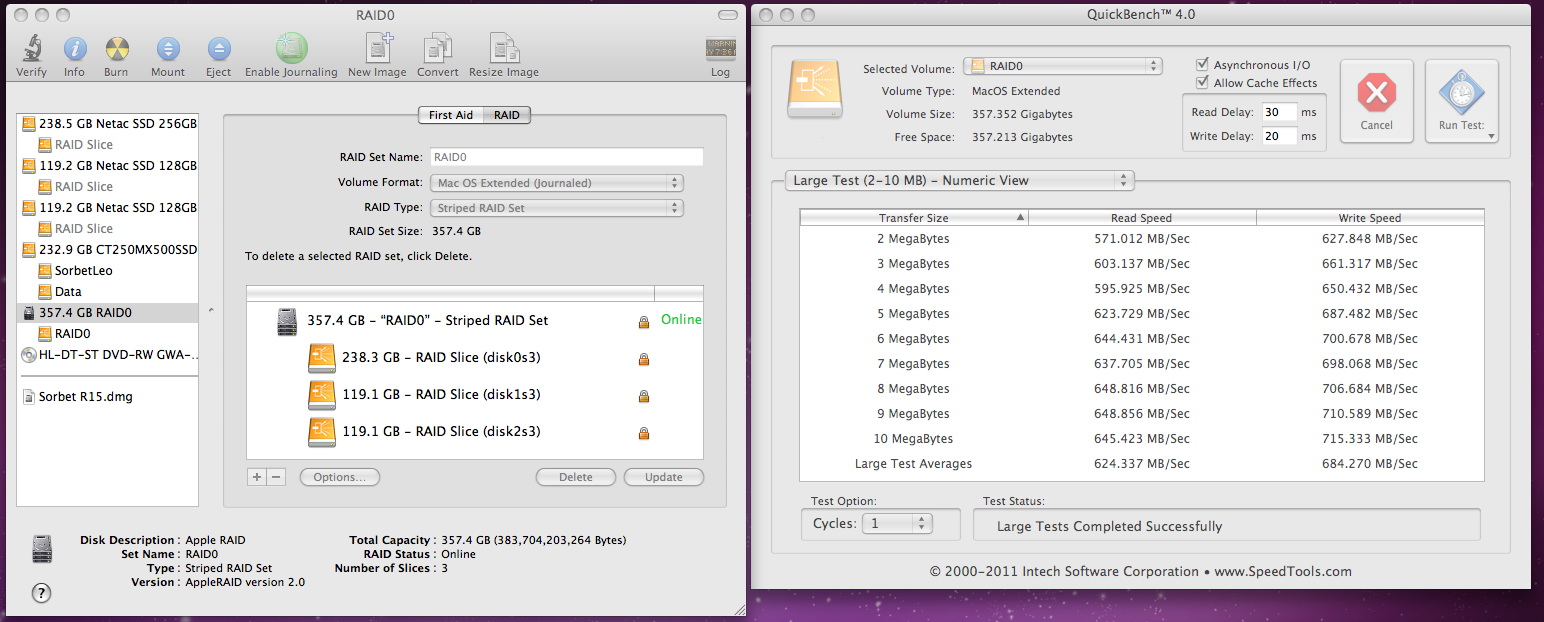Open the Info toolbar icon
Screen dimensions: 1544x622
pos(74,48)
